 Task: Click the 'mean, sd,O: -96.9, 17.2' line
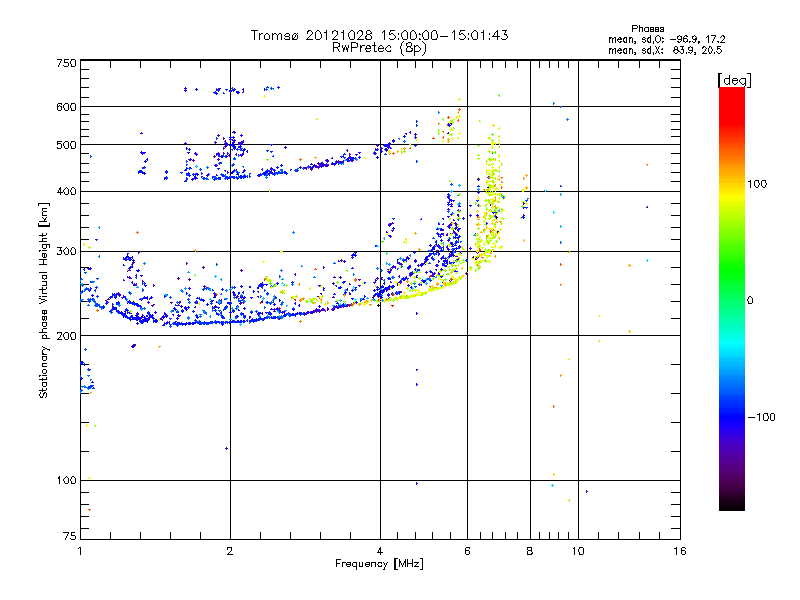point(666,39)
